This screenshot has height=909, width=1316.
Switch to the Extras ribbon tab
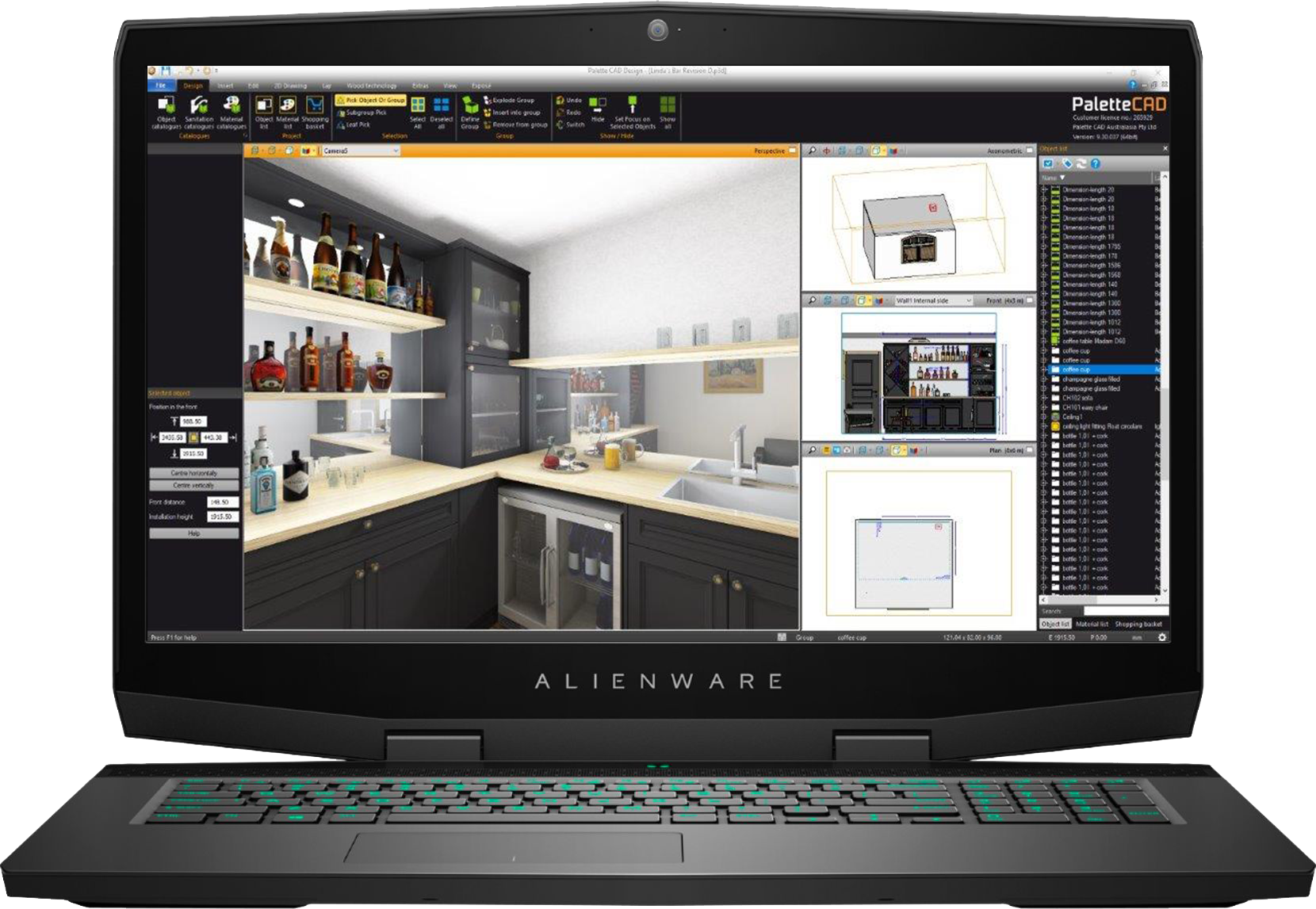[x=420, y=86]
